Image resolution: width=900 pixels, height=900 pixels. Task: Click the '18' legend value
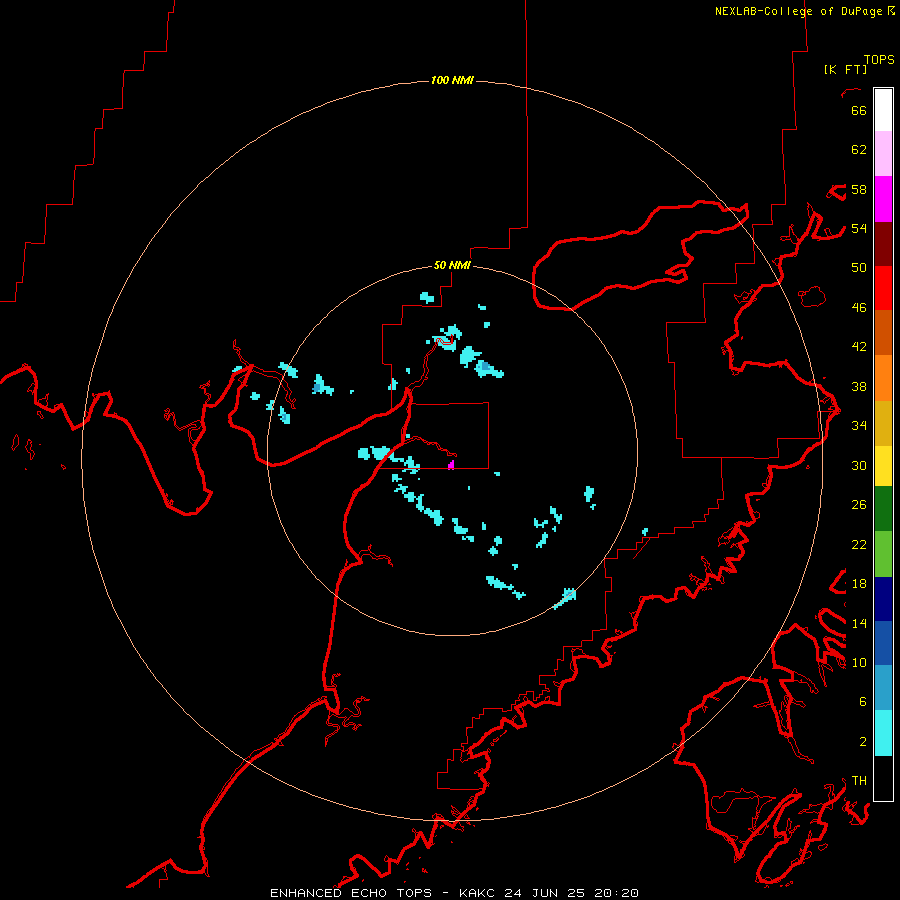859,584
